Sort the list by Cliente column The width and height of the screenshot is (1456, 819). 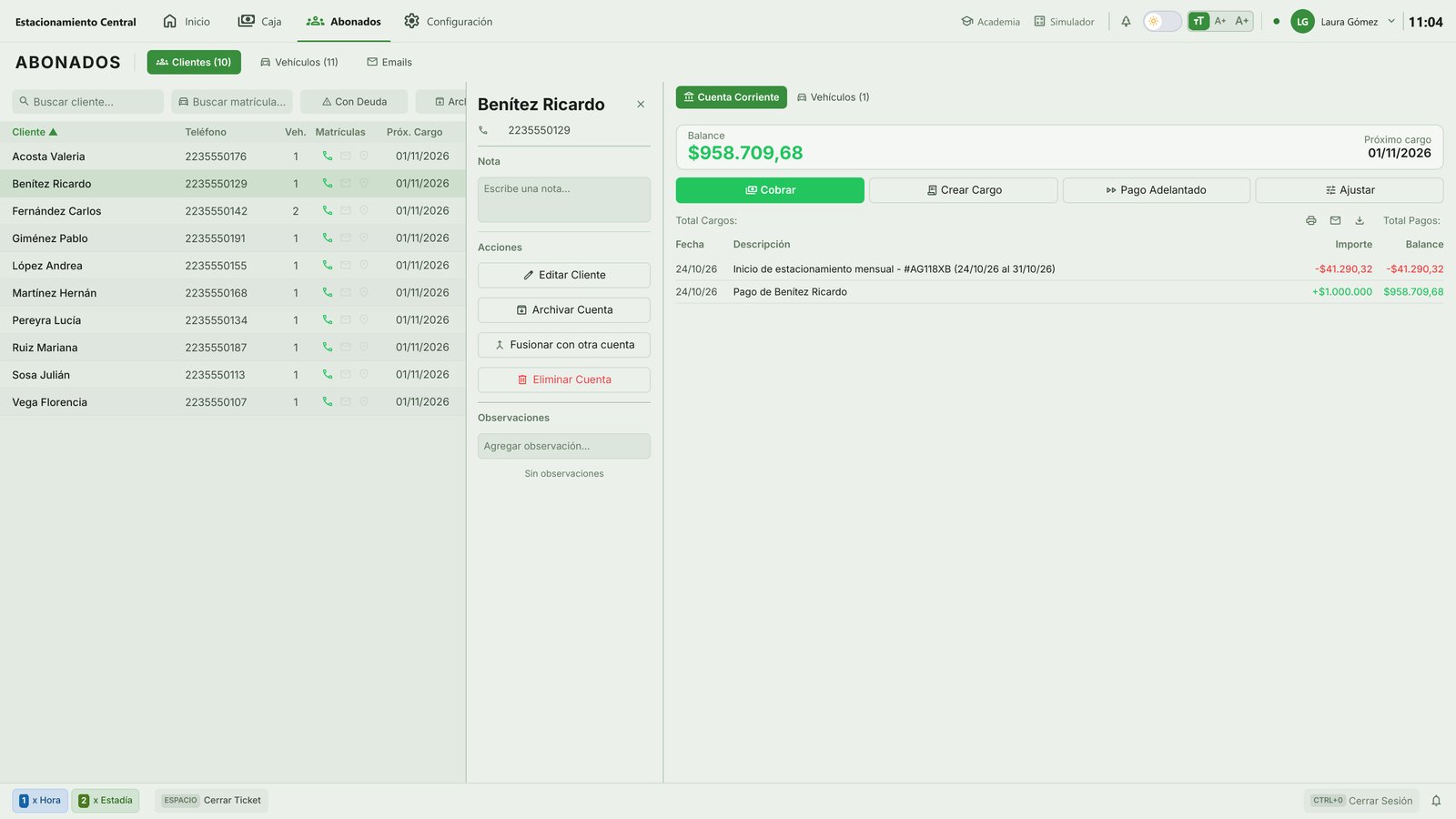coord(35,132)
